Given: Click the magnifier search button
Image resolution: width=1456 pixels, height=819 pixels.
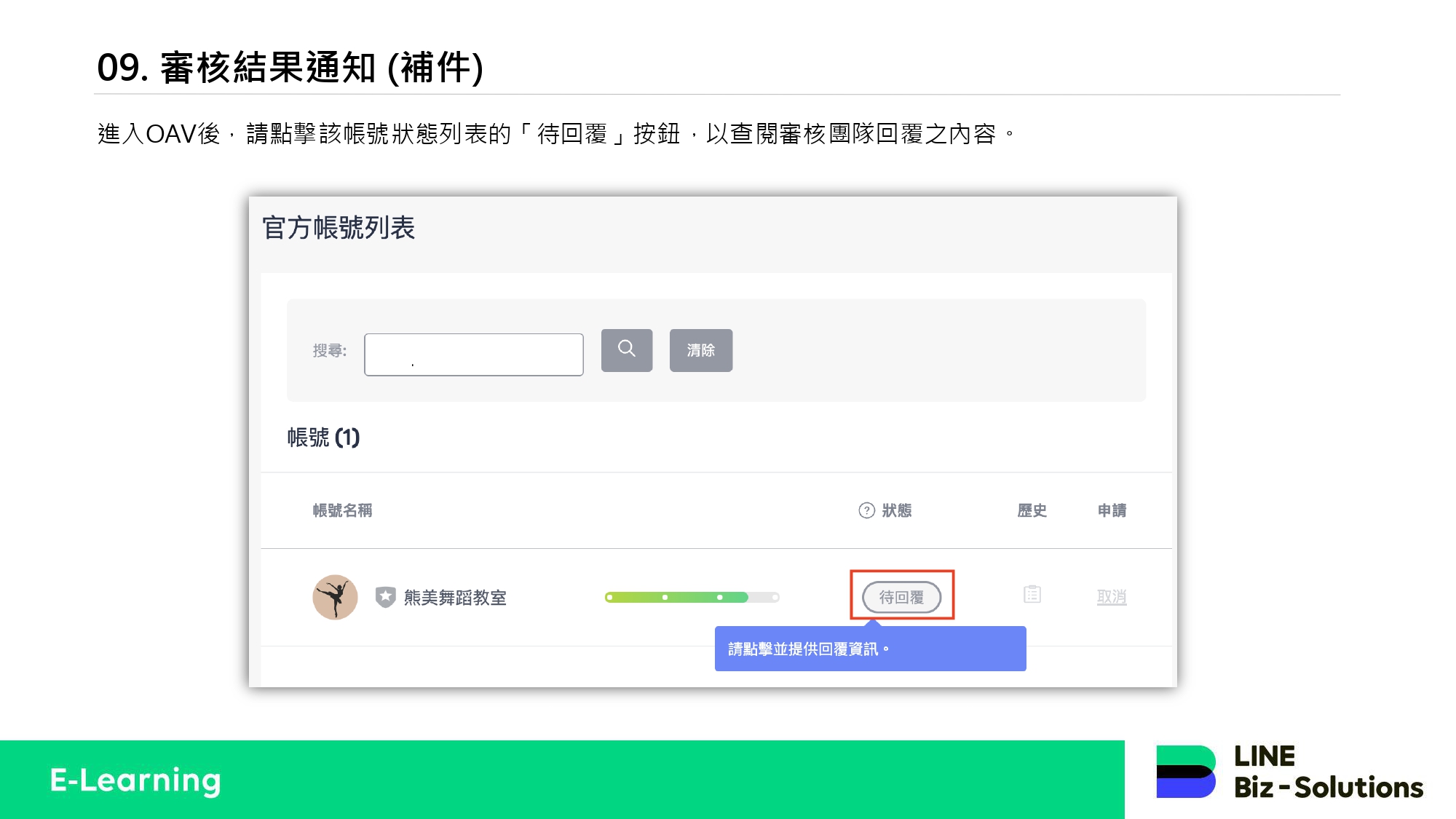Looking at the screenshot, I should 626,350.
